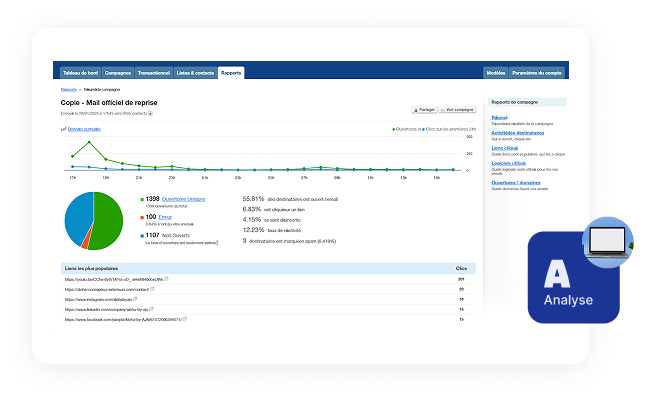649x400 pixels.
Task: Open the Modèles tab
Action: tap(495, 73)
